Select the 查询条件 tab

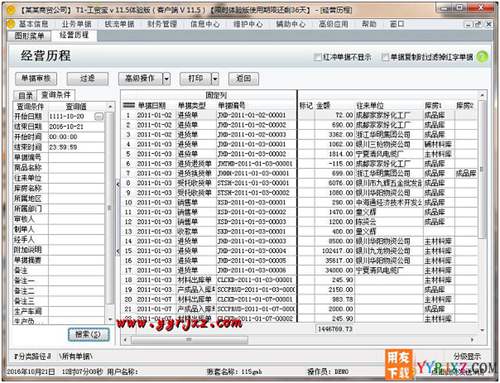pos(56,95)
